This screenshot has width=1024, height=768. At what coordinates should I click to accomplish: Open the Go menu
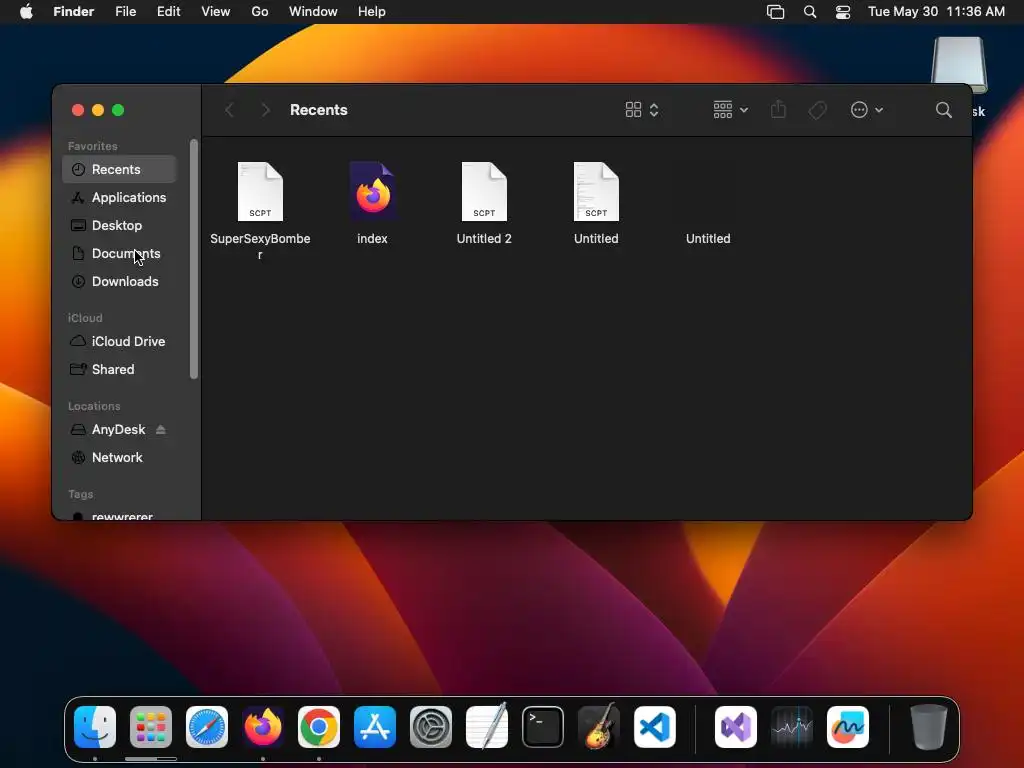260,12
